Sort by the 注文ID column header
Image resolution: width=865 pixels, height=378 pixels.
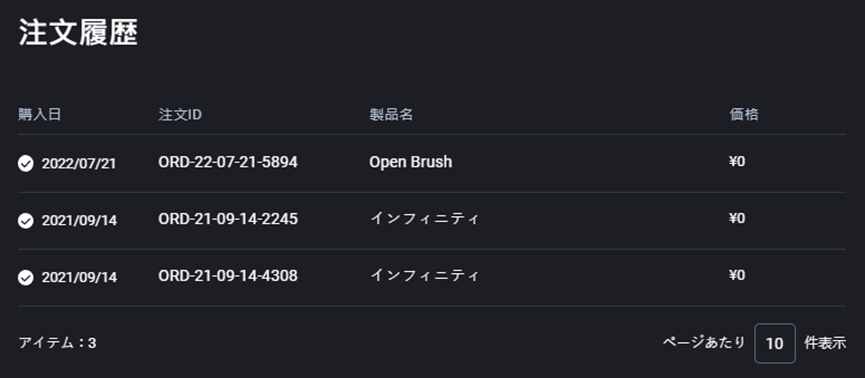coord(180,114)
